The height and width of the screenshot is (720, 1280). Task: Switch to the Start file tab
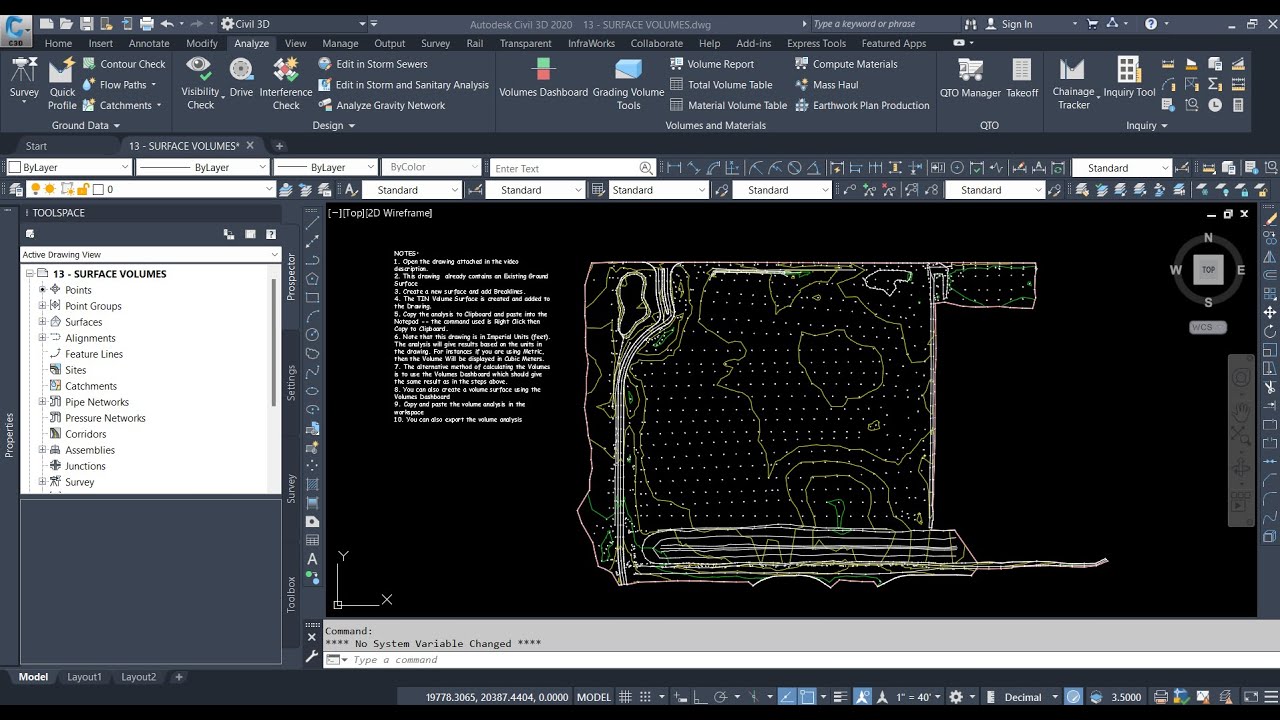(x=36, y=146)
